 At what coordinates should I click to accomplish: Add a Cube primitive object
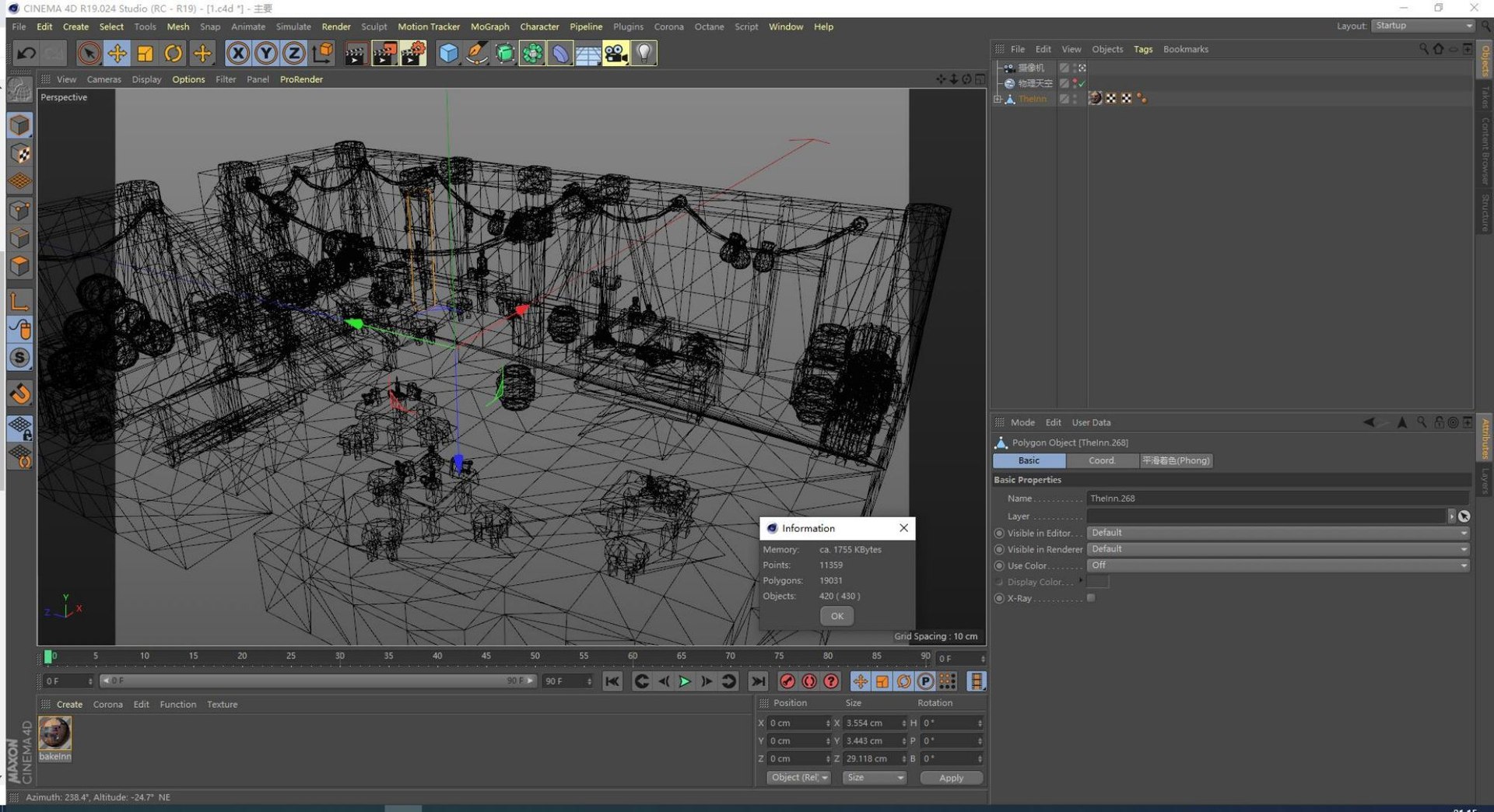pos(448,53)
